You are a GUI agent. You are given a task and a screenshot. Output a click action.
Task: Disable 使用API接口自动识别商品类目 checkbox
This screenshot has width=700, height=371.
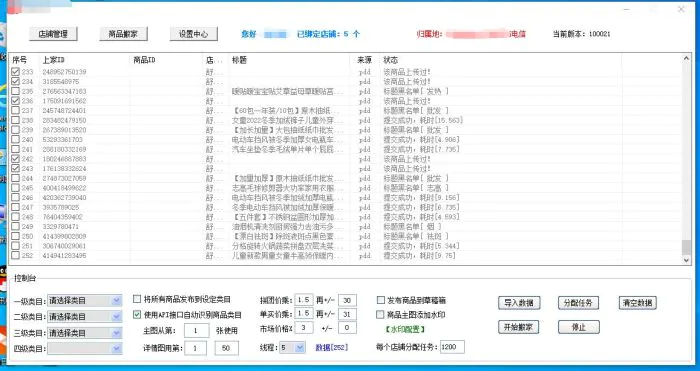[x=137, y=315]
